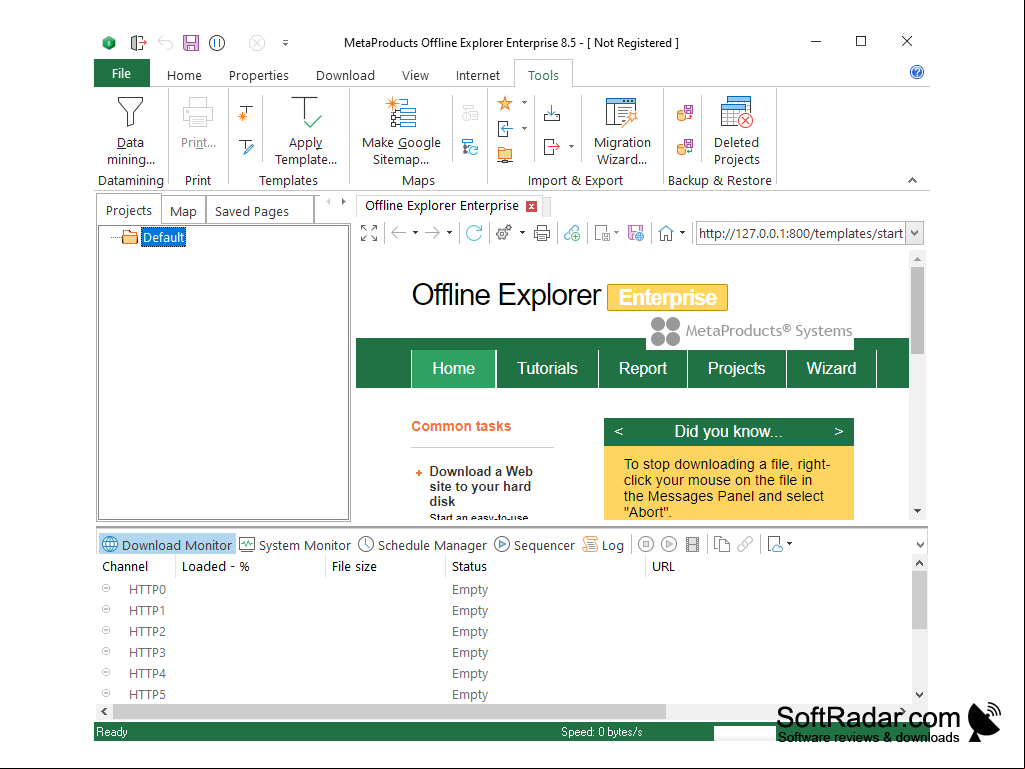Click the edit template pencil icon
1025x769 pixels.
click(x=246, y=147)
